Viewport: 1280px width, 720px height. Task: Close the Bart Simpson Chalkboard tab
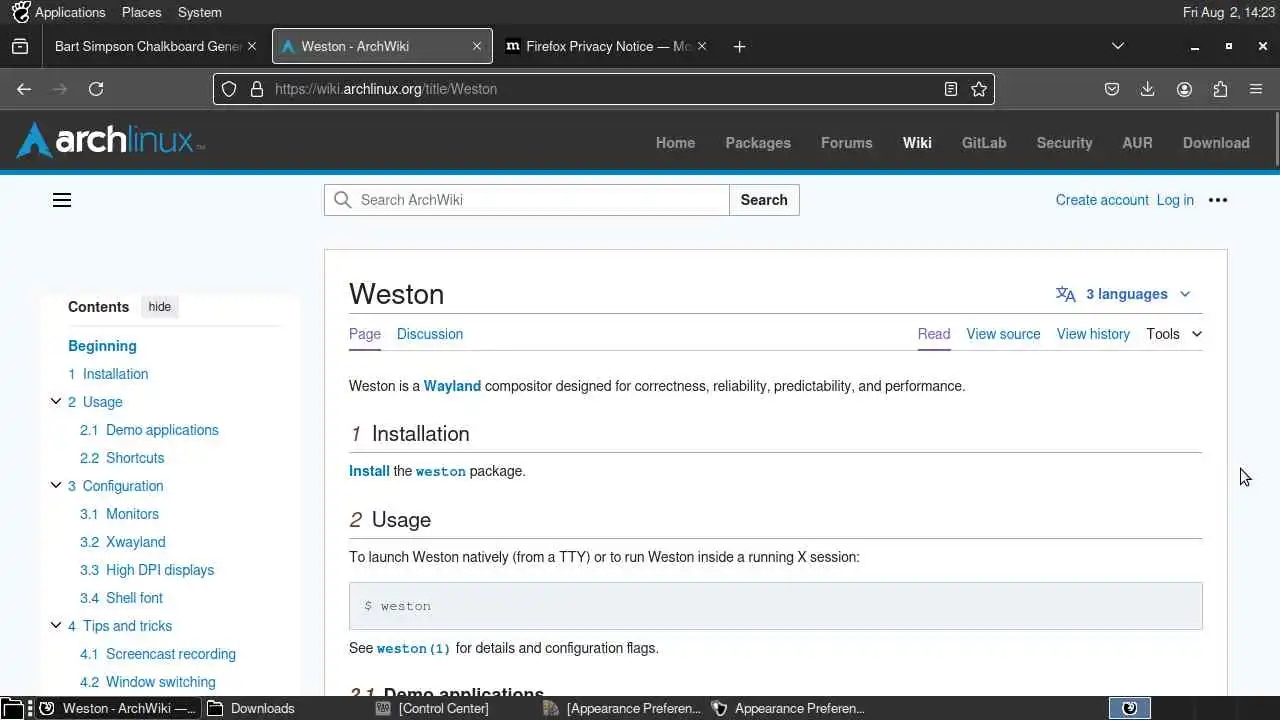252,46
